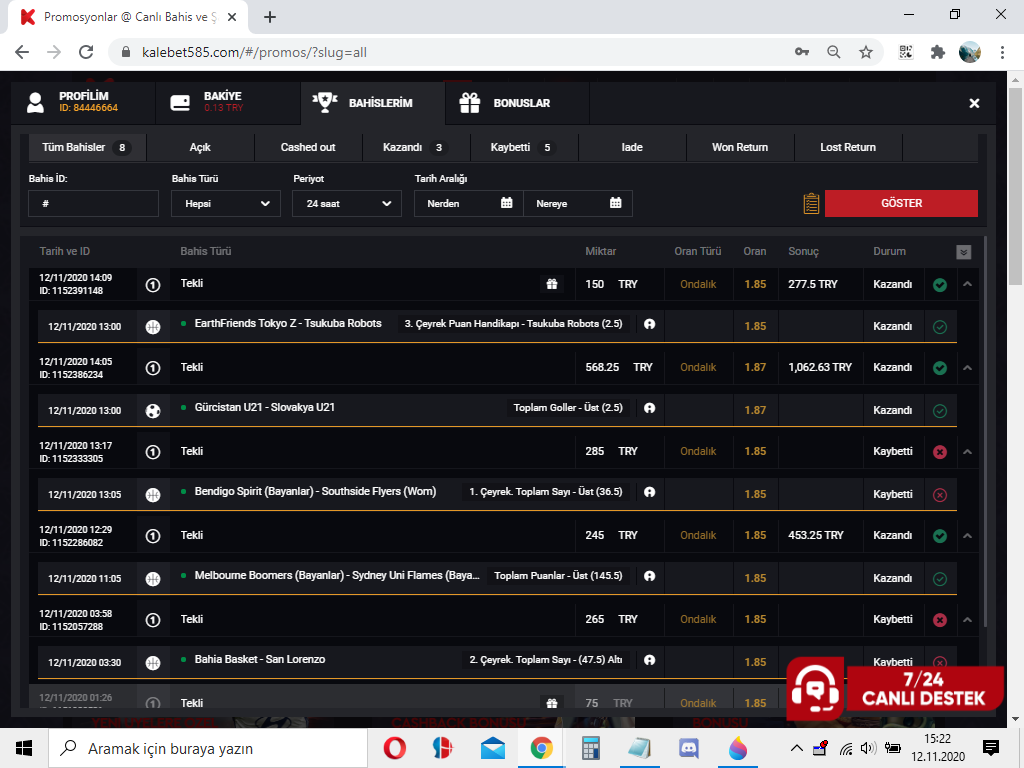This screenshot has width=1024, height=768.
Task: Bookmark this page with the star icon
Action: pyautogui.click(x=866, y=52)
